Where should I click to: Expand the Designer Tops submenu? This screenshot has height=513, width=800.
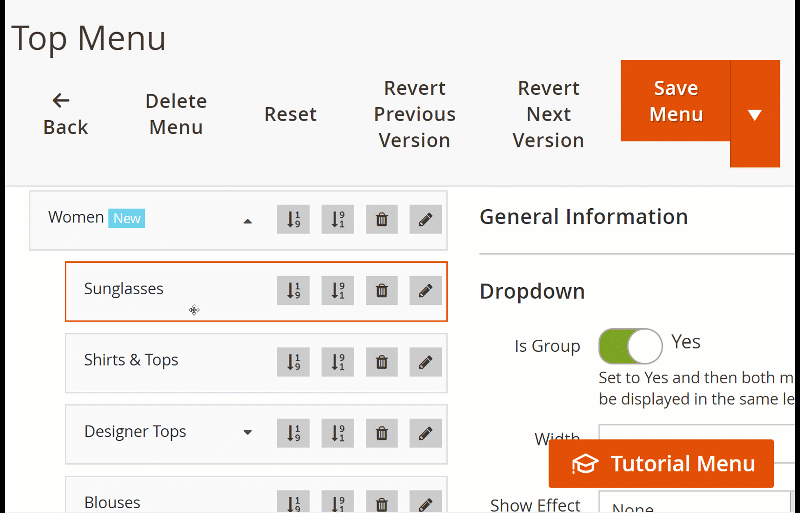pyautogui.click(x=248, y=433)
